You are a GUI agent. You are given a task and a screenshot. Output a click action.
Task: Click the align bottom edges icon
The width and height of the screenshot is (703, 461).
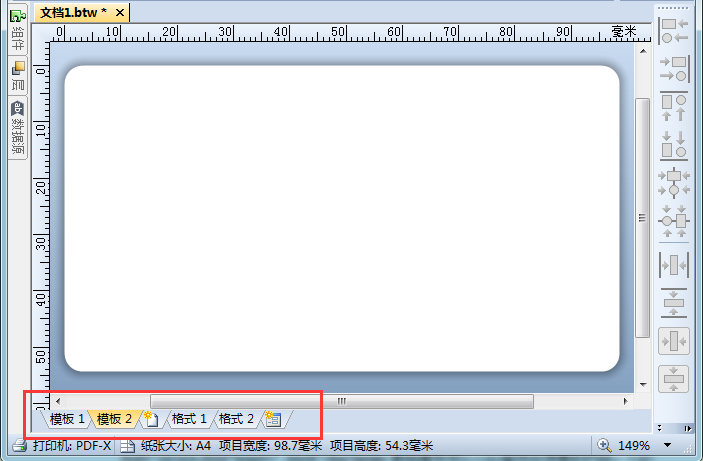click(674, 144)
